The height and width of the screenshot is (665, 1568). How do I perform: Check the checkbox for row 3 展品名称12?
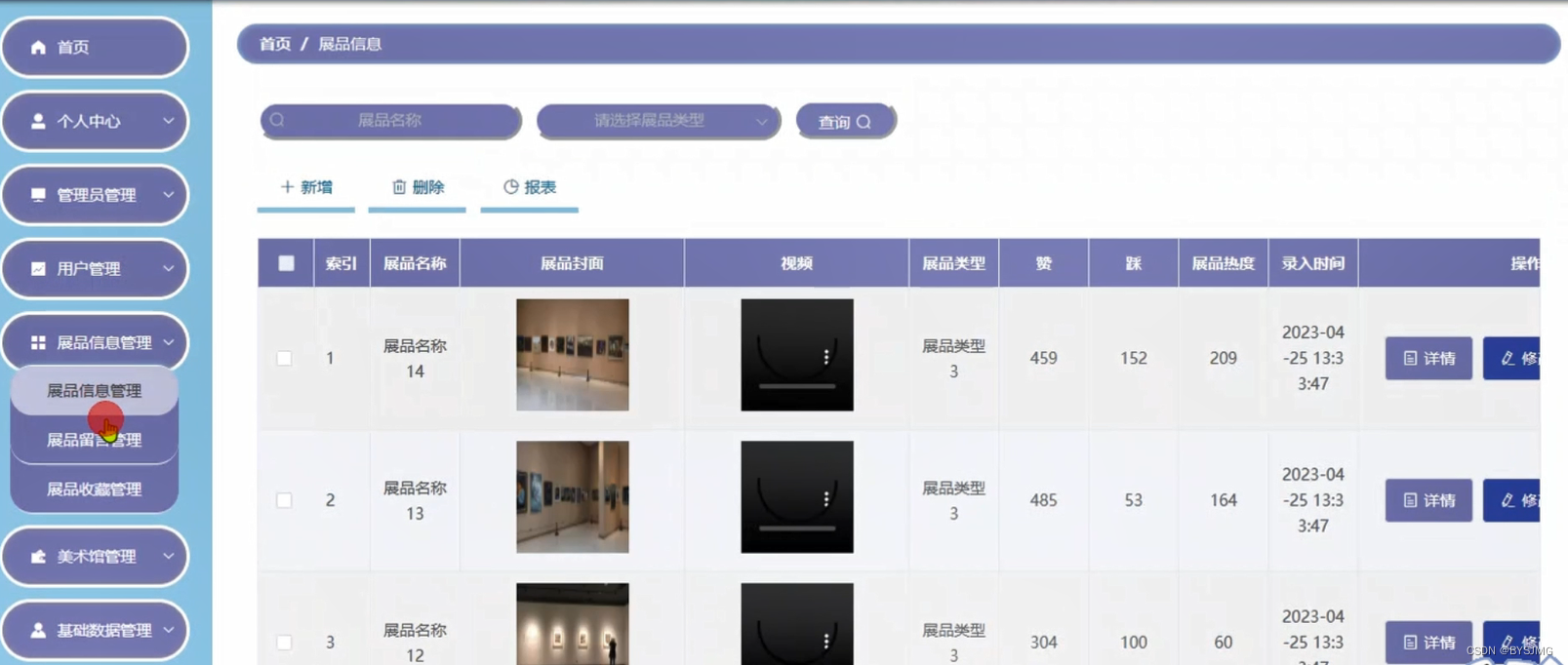click(x=284, y=642)
